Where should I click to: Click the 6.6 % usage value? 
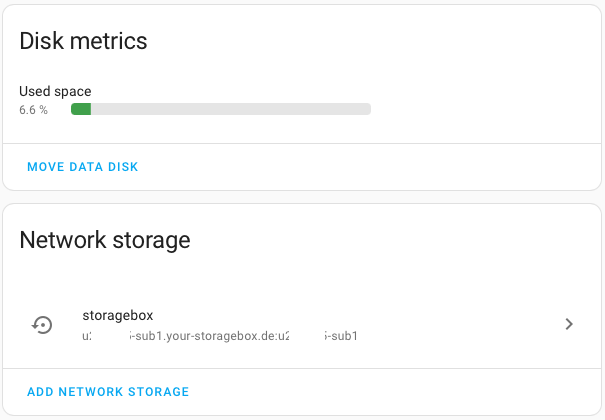click(33, 110)
